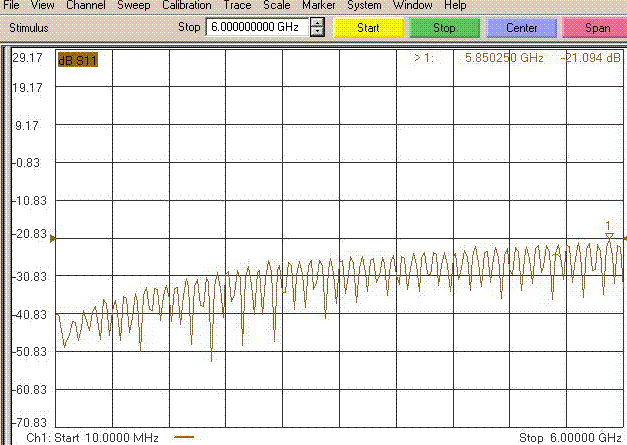
Task: Click the marker value -21.094 dB
Action: tap(591, 58)
